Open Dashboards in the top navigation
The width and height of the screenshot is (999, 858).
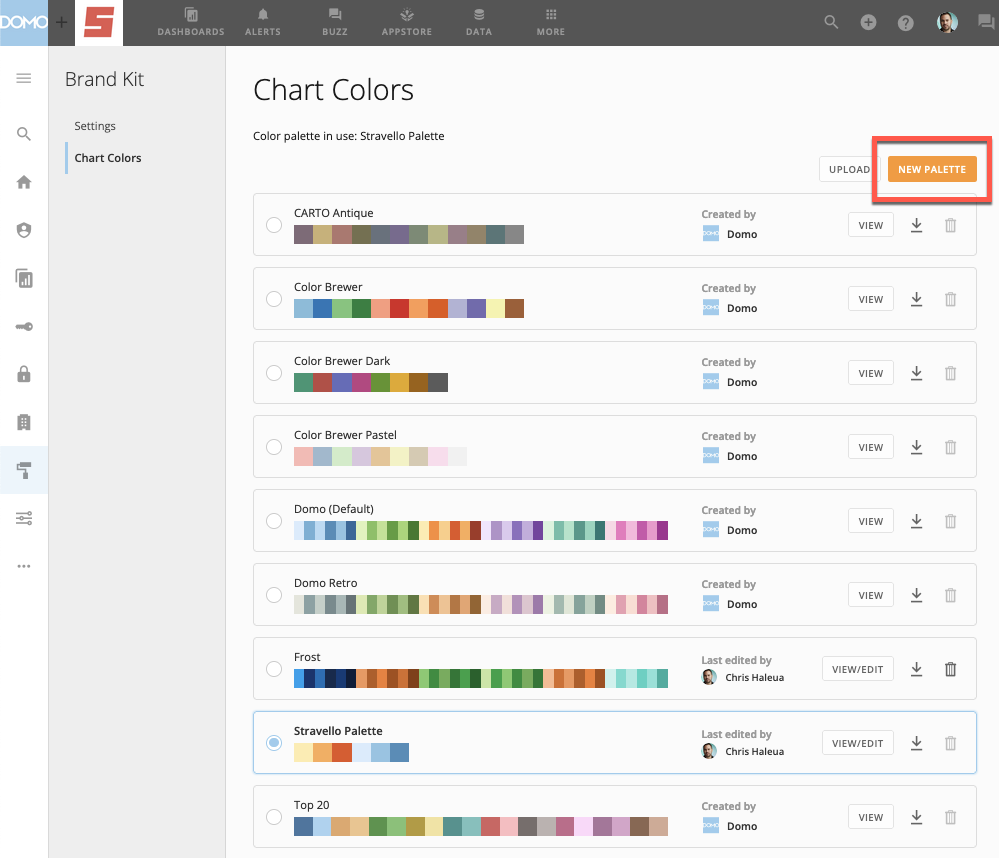click(191, 22)
